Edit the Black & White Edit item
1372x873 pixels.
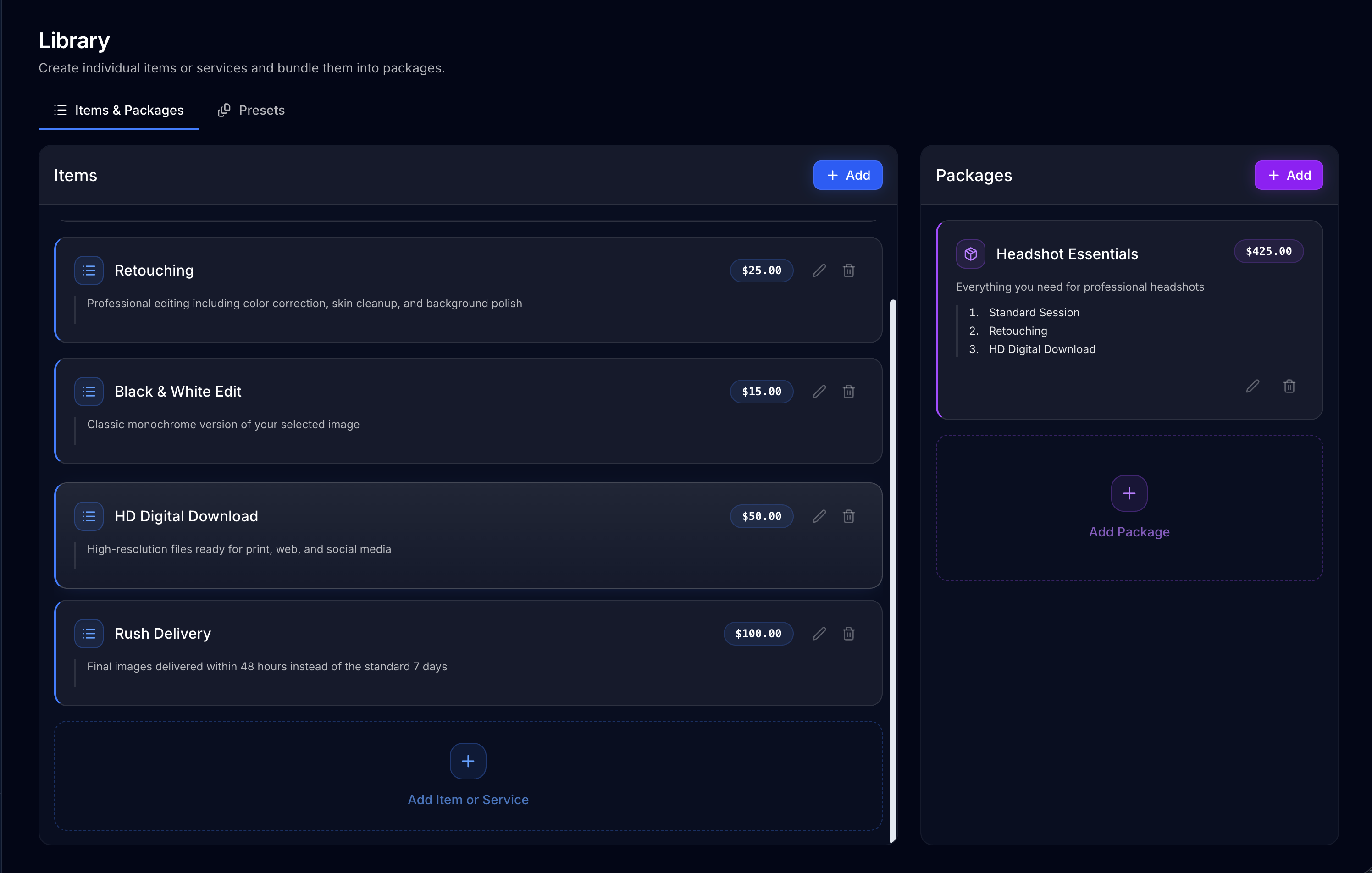click(x=819, y=392)
